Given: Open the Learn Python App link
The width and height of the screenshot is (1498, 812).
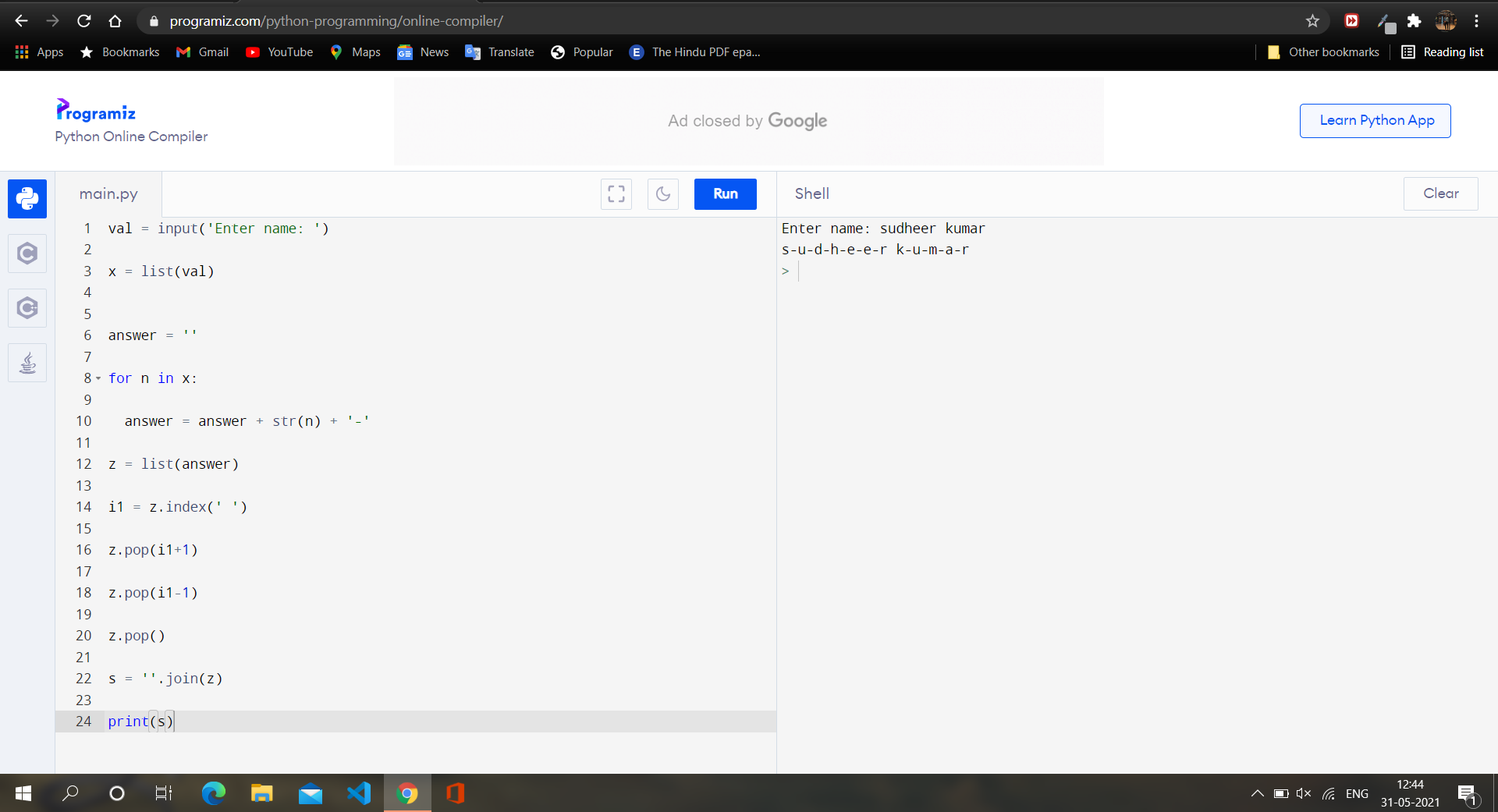Looking at the screenshot, I should pyautogui.click(x=1376, y=121).
